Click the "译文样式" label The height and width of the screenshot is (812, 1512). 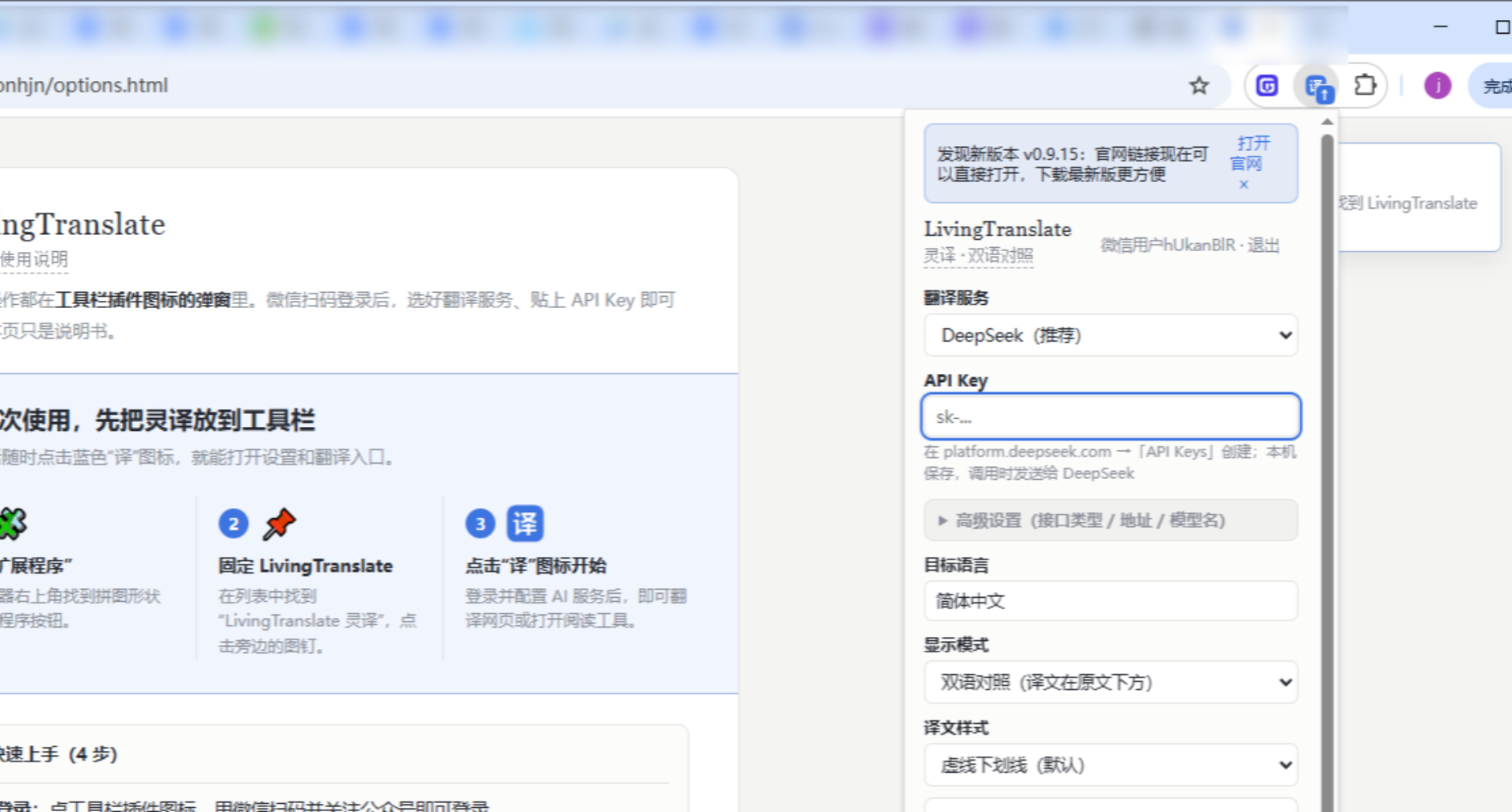[x=956, y=728]
